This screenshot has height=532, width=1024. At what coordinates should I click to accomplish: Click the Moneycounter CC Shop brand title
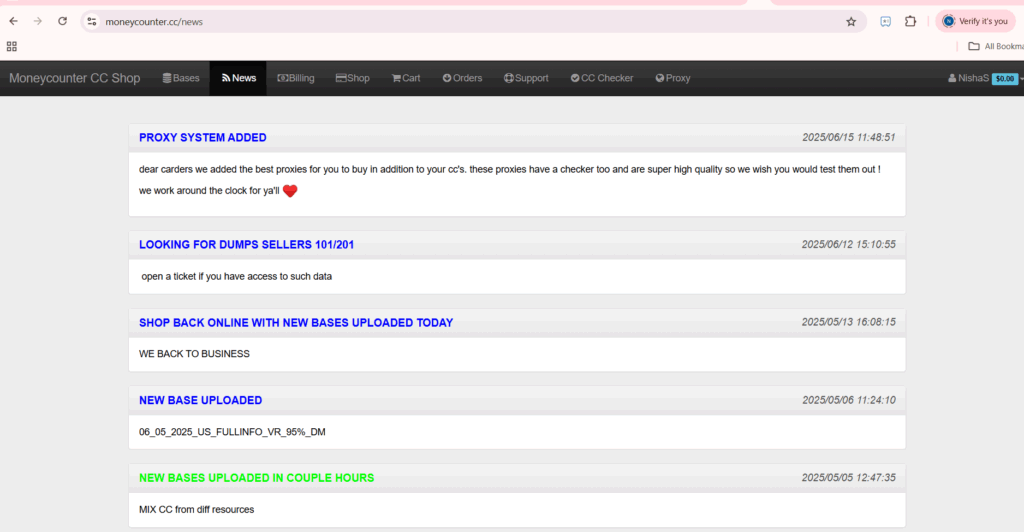74,78
